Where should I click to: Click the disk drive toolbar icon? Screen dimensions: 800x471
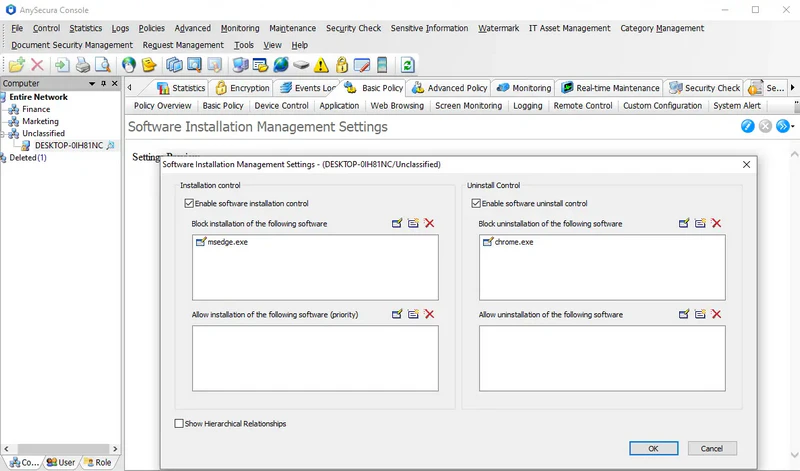[x=301, y=65]
